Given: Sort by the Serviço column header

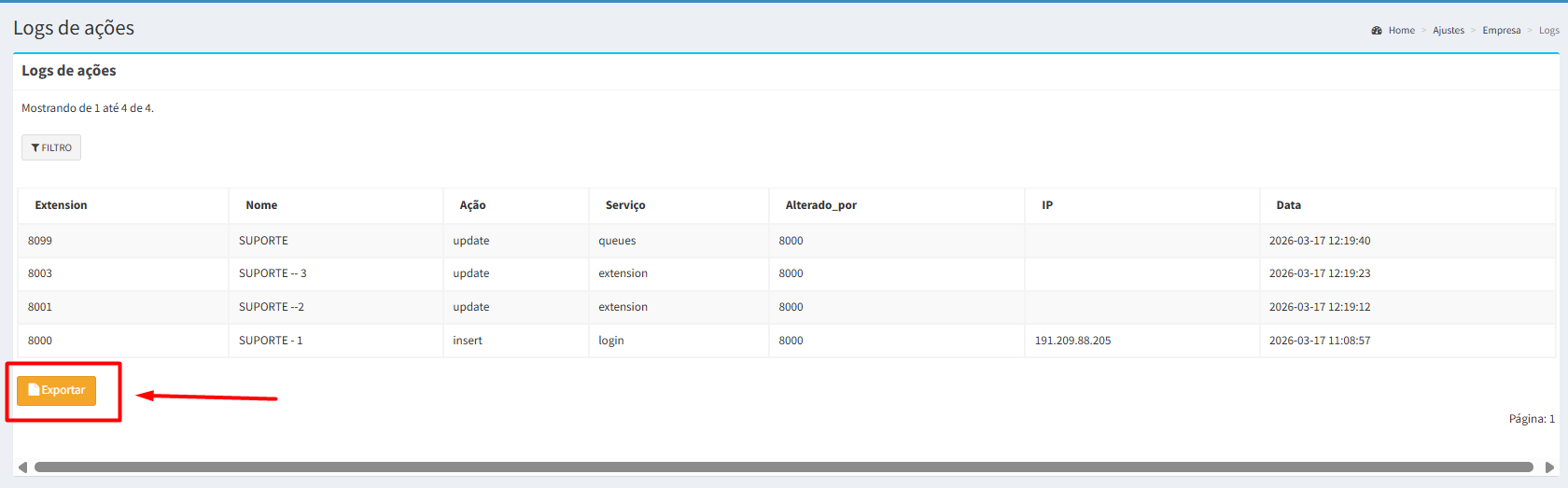Looking at the screenshot, I should pos(625,205).
